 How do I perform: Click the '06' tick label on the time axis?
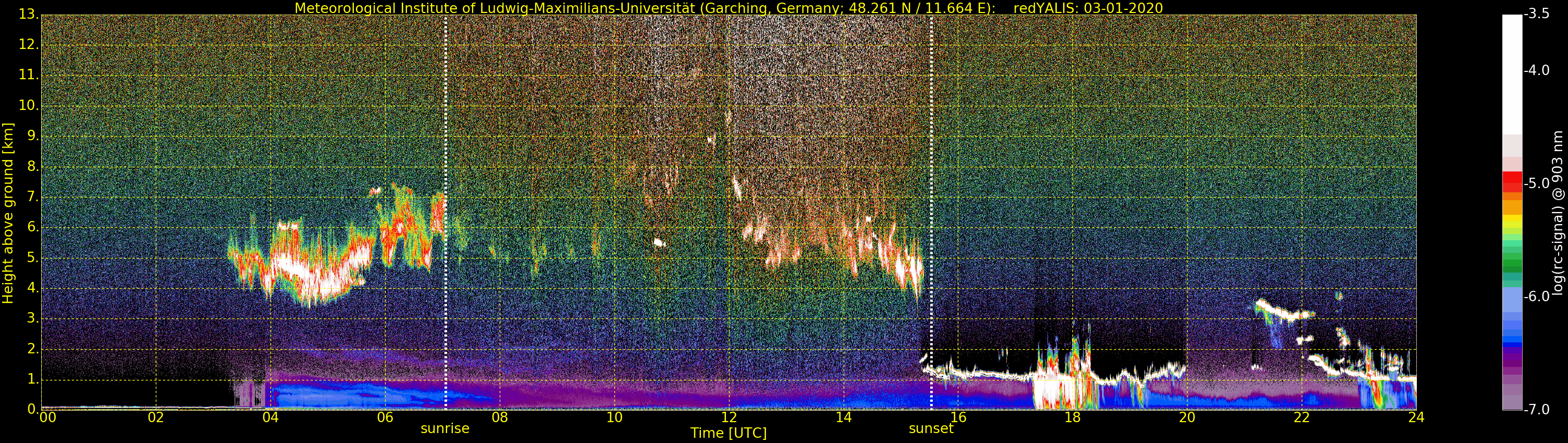pos(385,417)
